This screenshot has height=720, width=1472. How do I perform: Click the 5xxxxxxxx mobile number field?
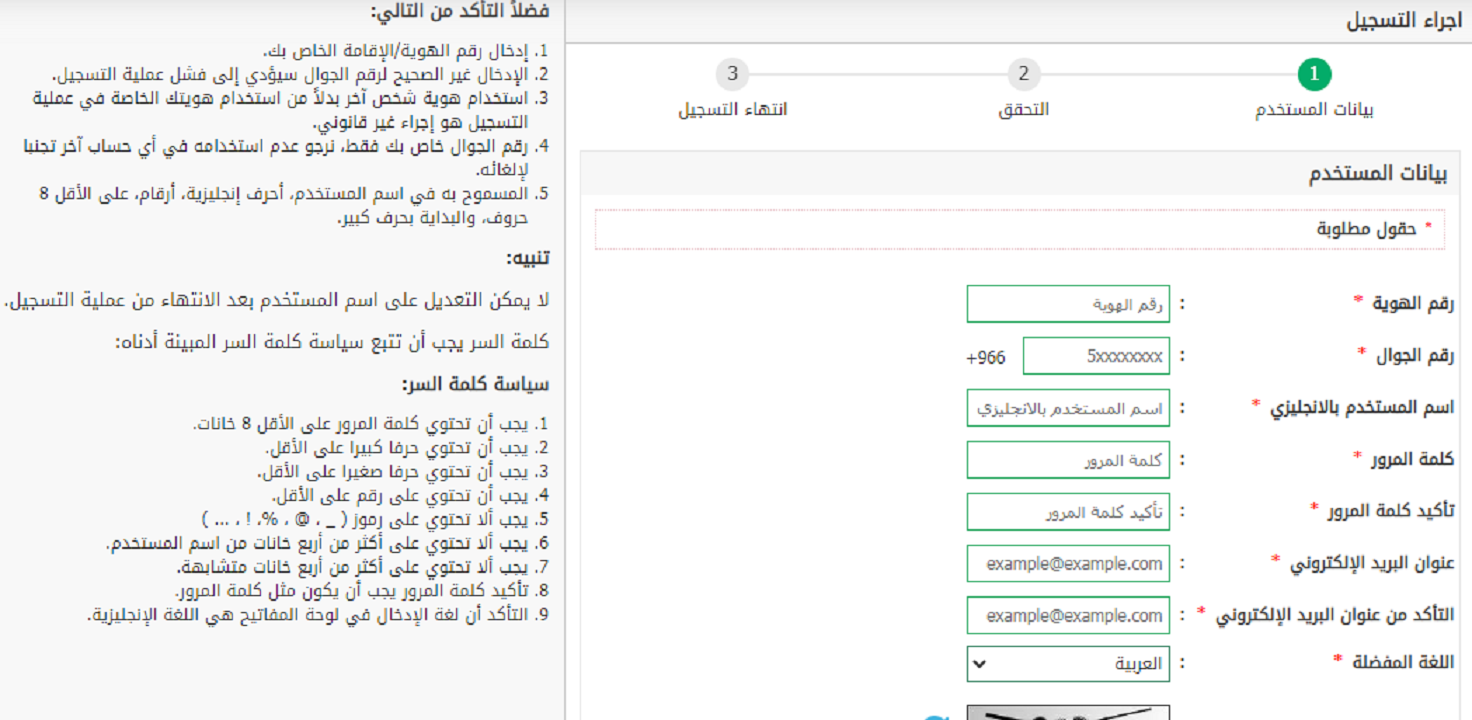click(x=1096, y=356)
